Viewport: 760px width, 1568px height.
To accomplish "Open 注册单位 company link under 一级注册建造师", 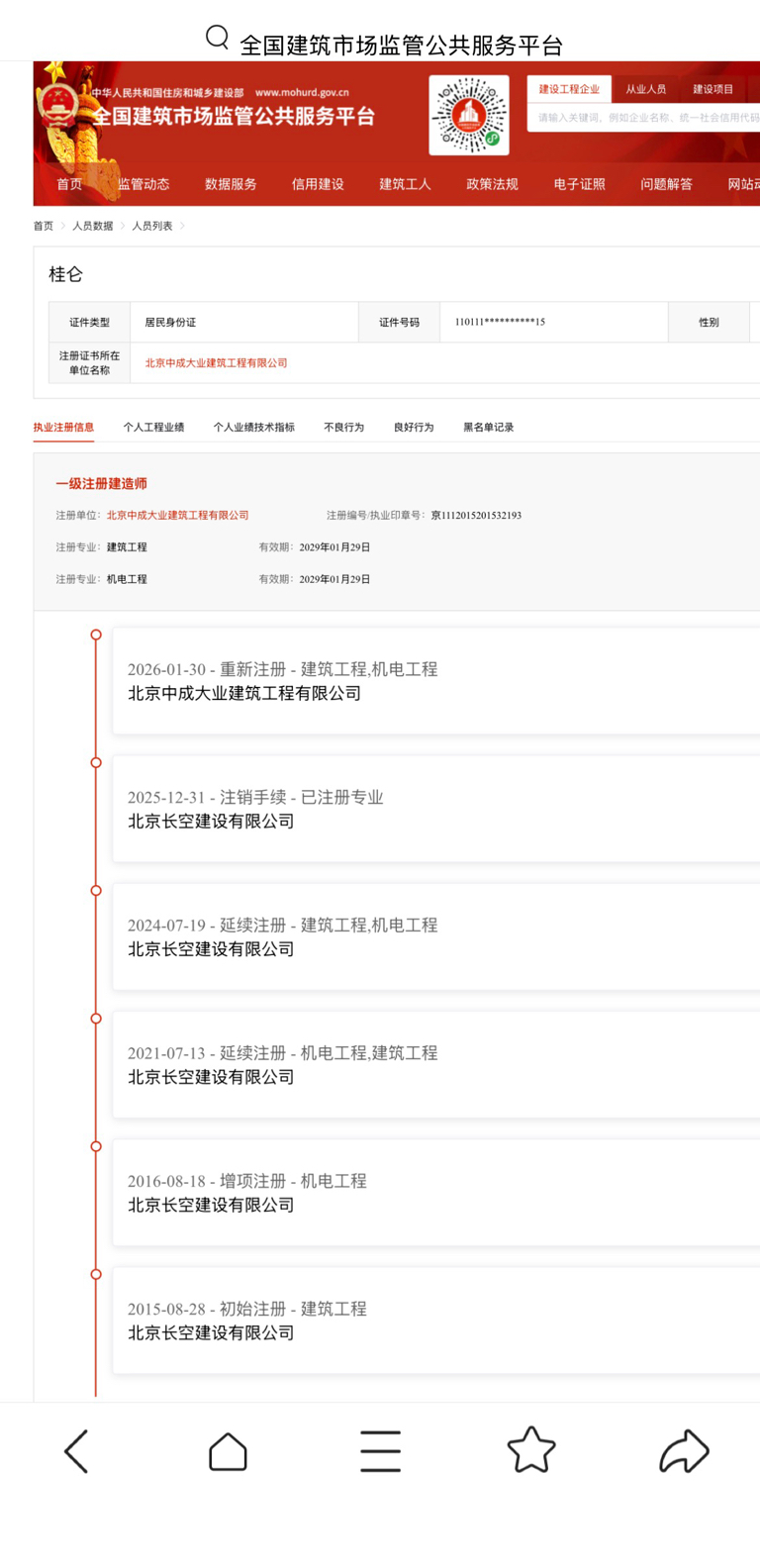I will (177, 516).
